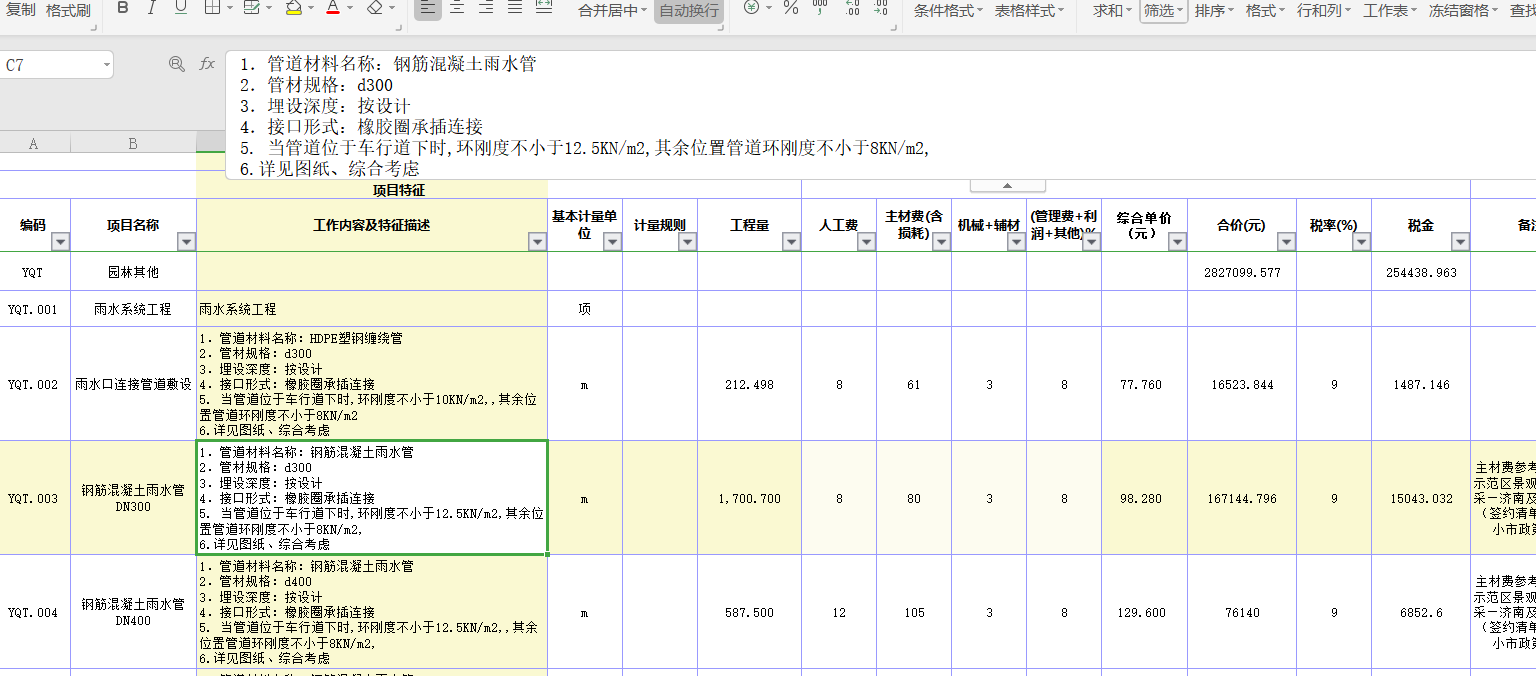Image resolution: width=1536 pixels, height=676 pixels.
Task: Align text left
Action: pos(427,8)
